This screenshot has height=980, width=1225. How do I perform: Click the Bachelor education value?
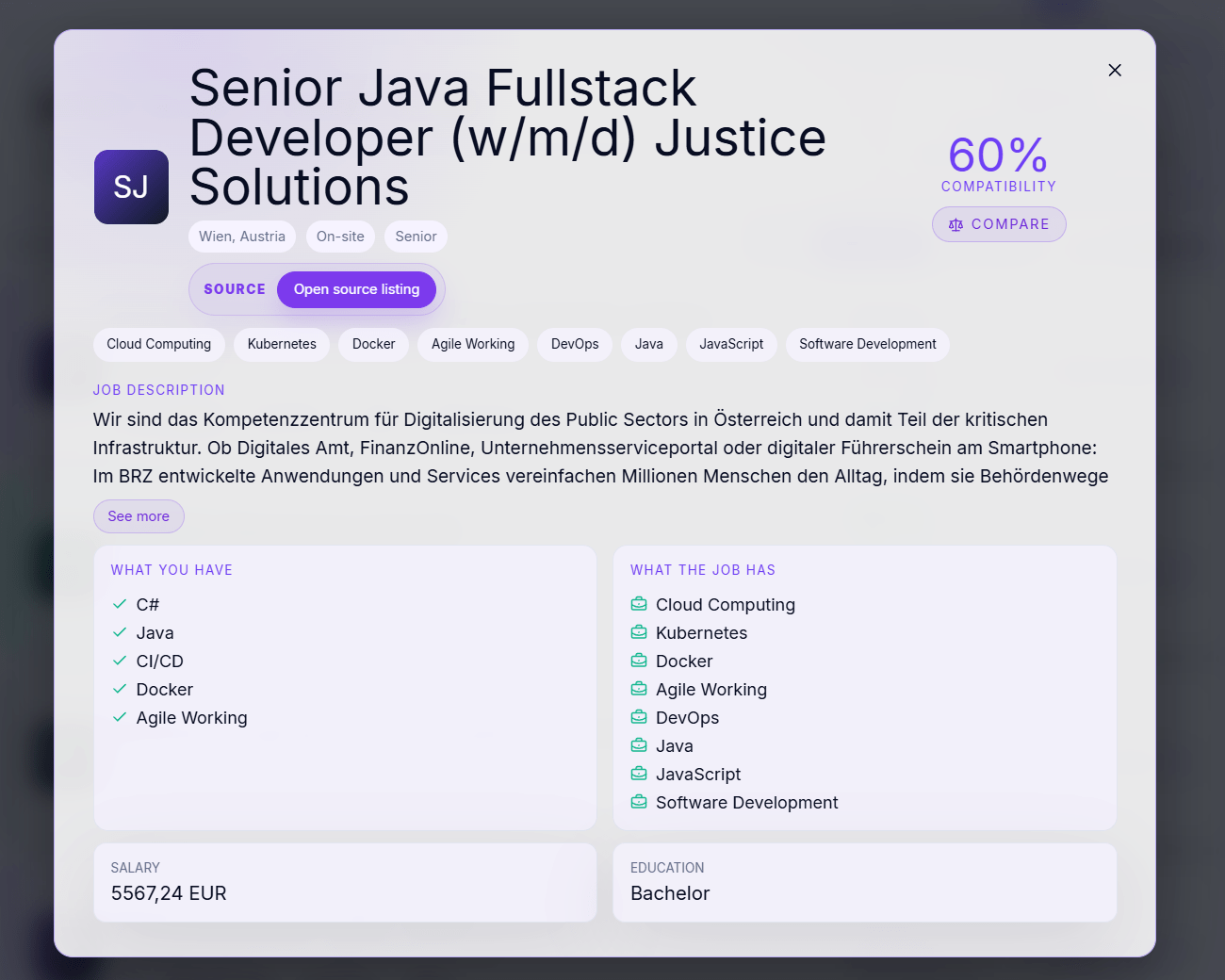(x=670, y=893)
